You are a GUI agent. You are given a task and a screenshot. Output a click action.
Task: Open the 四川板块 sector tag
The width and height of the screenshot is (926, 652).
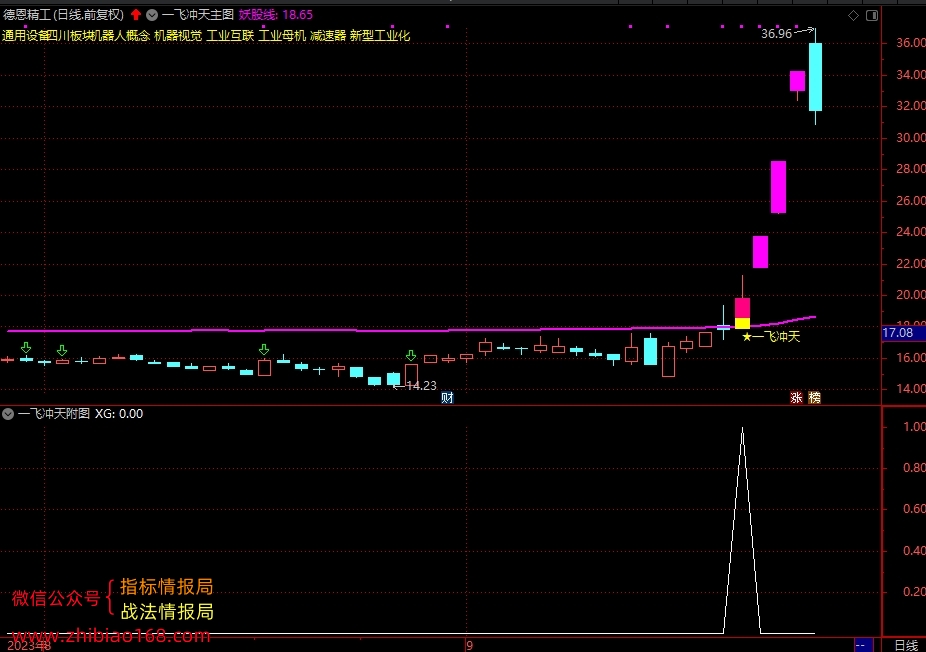click(71, 35)
